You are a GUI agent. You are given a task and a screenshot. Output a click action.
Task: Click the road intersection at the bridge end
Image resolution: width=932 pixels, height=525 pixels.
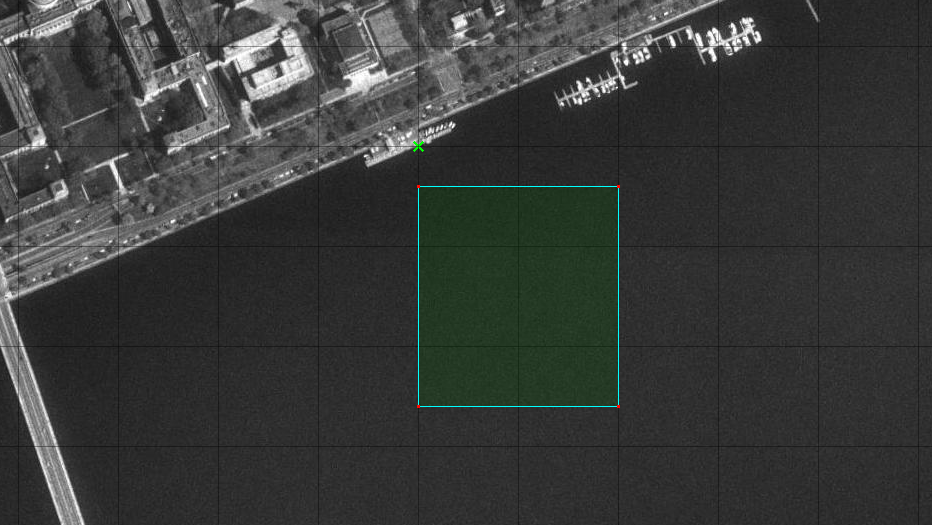[x=8, y=283]
